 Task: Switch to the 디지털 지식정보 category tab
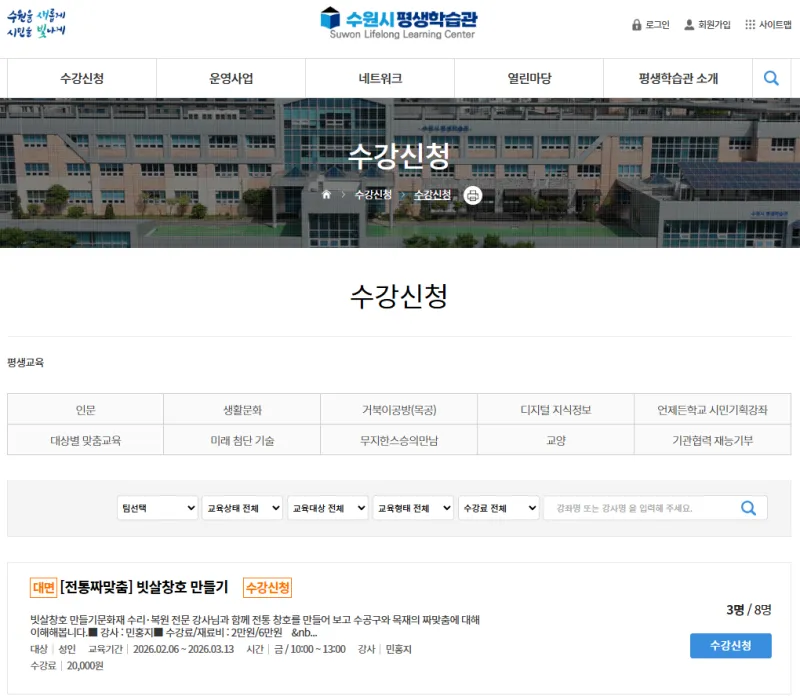tap(555, 410)
